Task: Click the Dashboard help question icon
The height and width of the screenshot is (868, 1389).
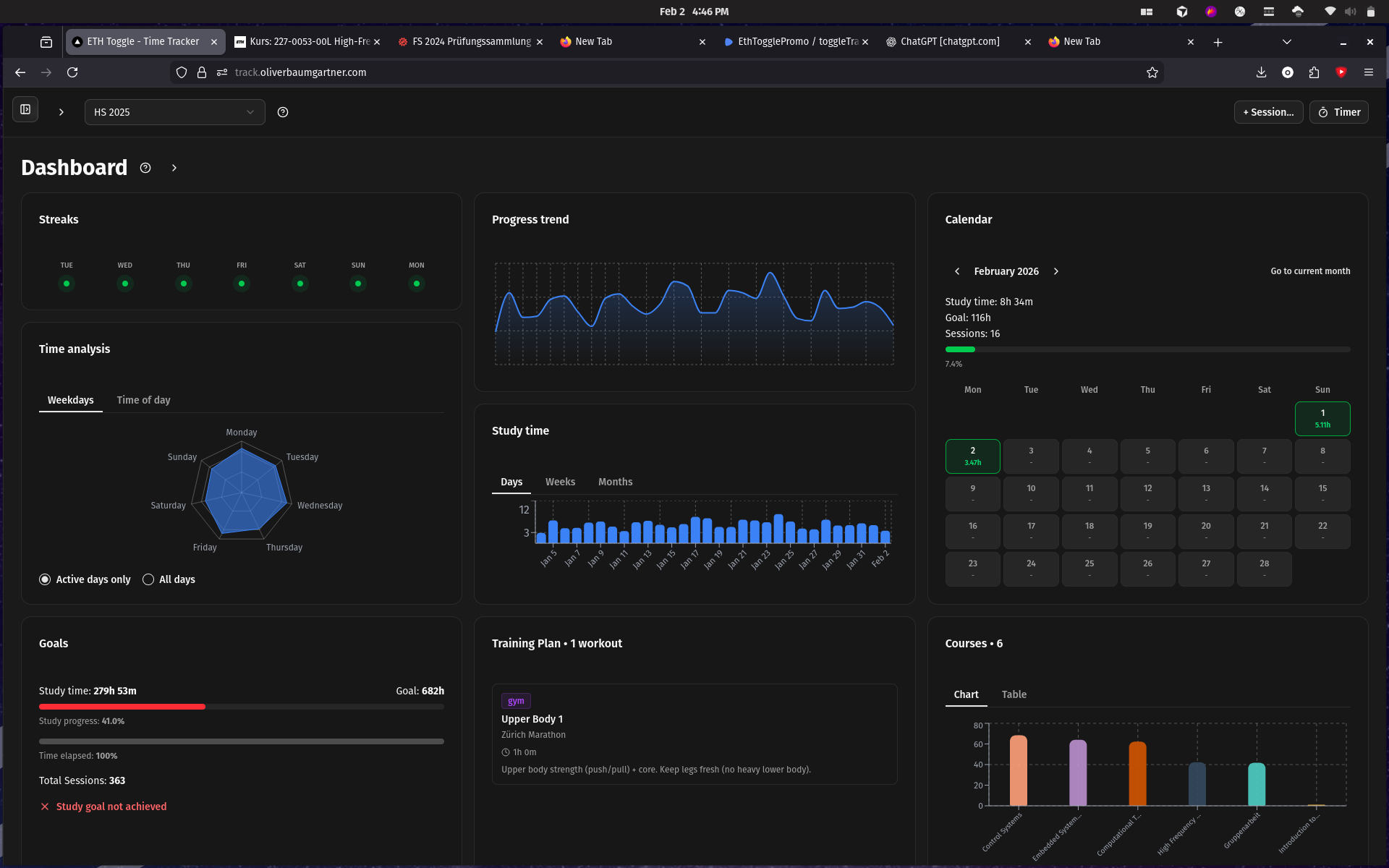Action: coord(145,168)
